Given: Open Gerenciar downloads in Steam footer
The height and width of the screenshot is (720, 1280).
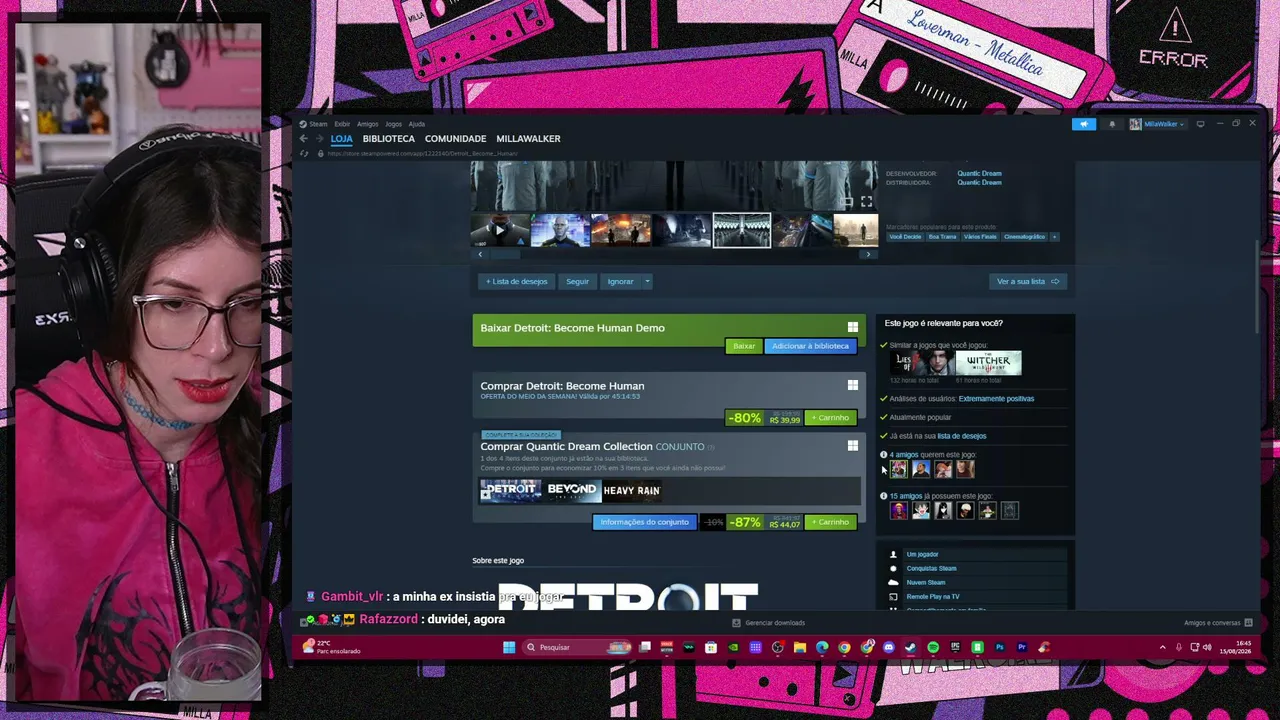Looking at the screenshot, I should coord(768,623).
